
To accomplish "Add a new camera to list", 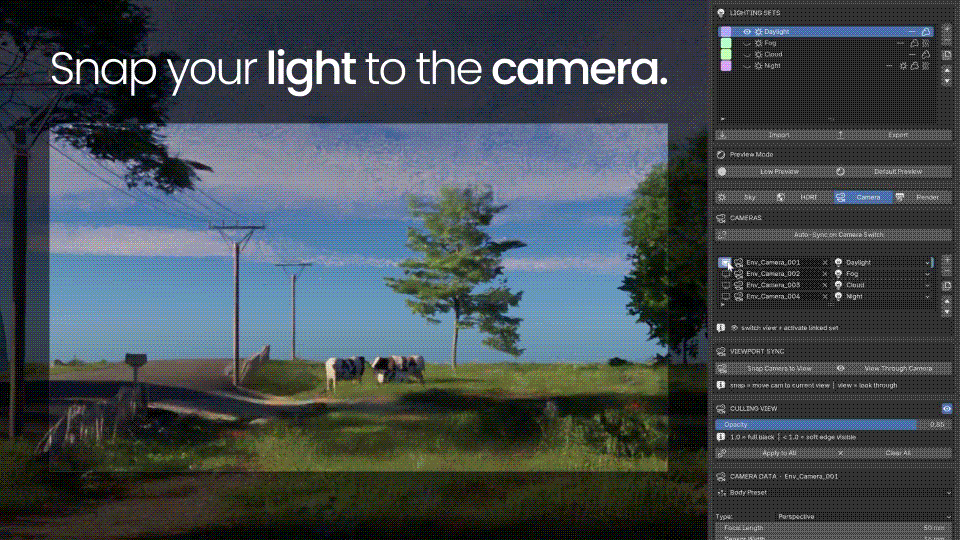I will tap(947, 260).
